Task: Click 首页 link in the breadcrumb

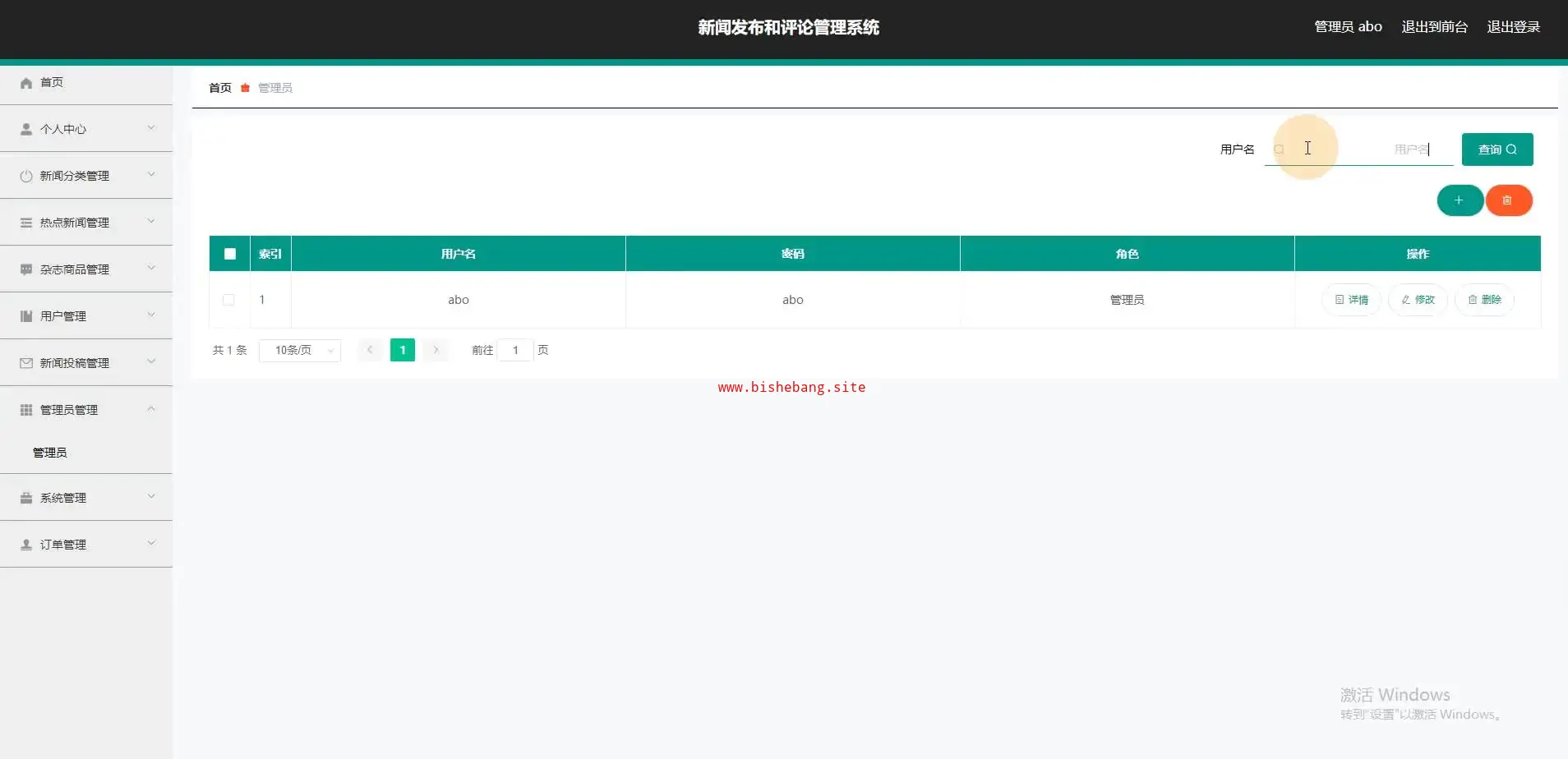Action: 220,88
